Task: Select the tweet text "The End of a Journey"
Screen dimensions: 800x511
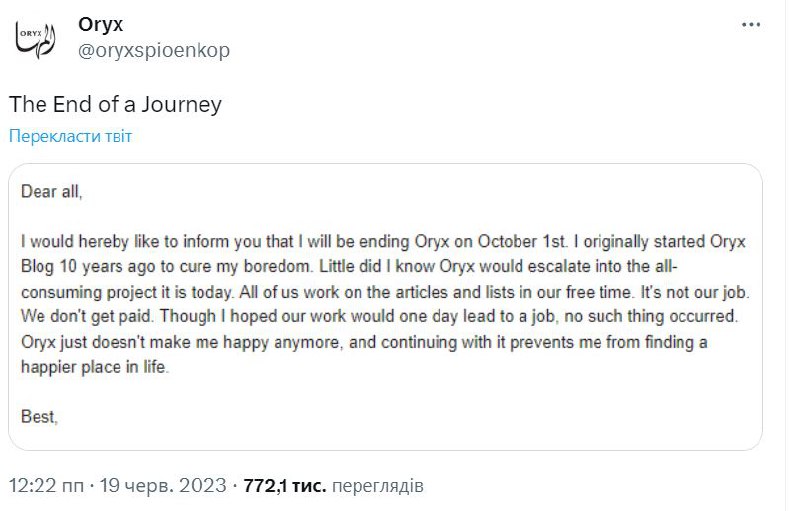Action: pyautogui.click(x=115, y=104)
